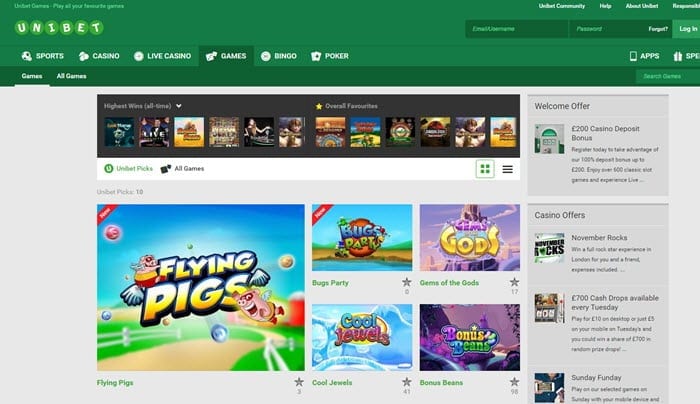The width and height of the screenshot is (700, 404).
Task: Select the Games sub-tab
Action: click(32, 76)
